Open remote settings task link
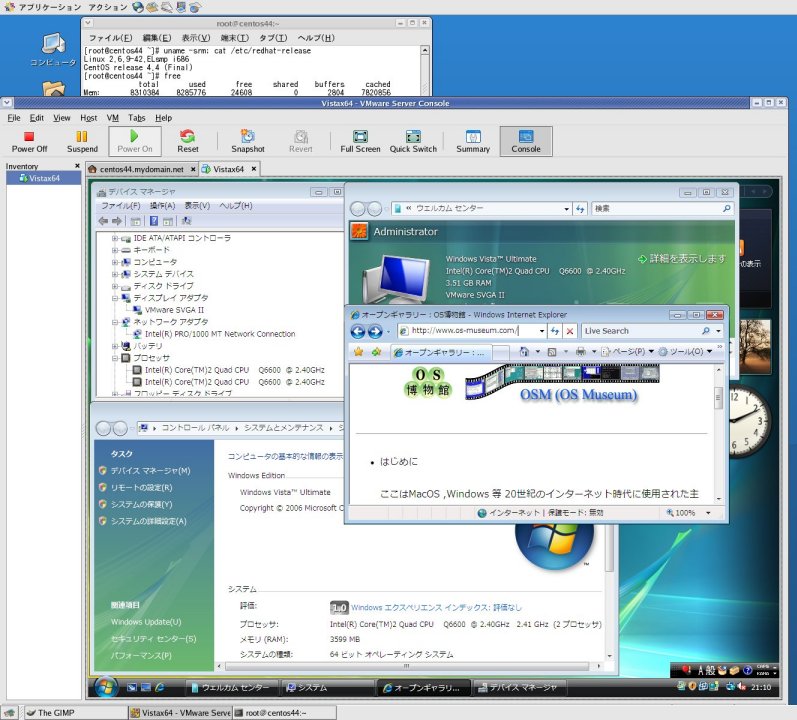Image resolution: width=797 pixels, height=720 pixels. coord(141,488)
